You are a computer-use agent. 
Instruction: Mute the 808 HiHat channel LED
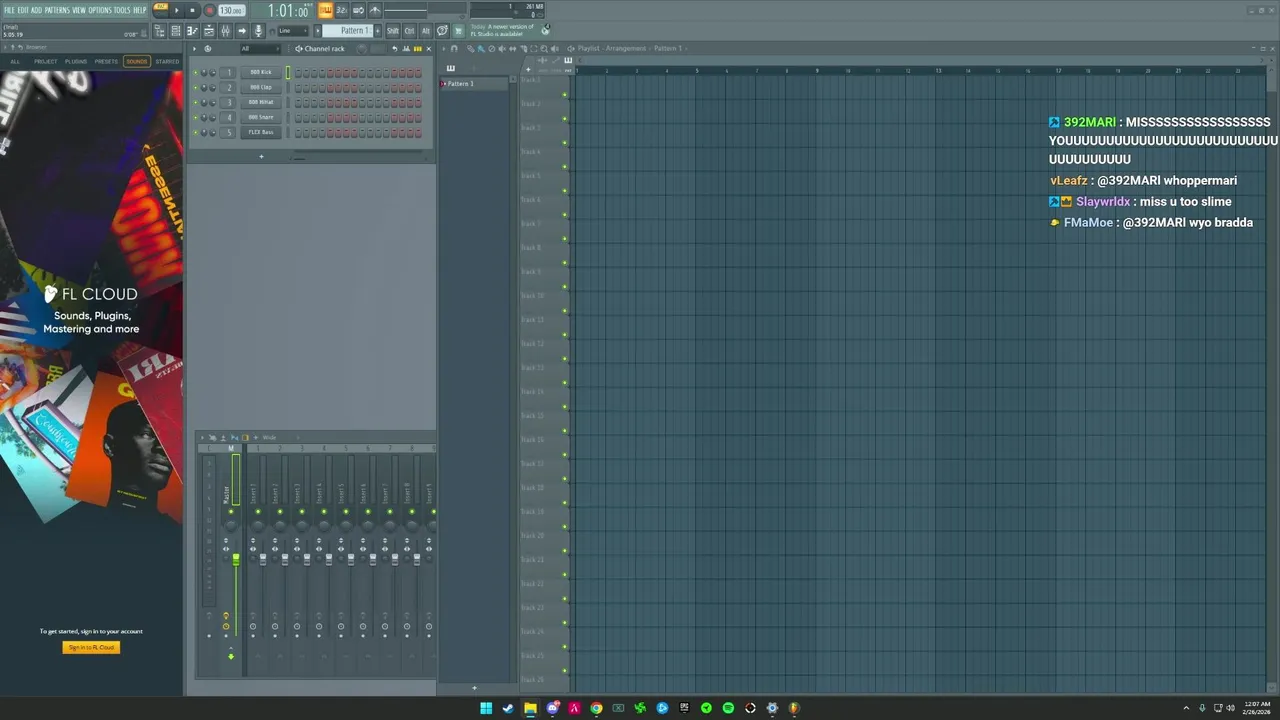click(x=195, y=103)
